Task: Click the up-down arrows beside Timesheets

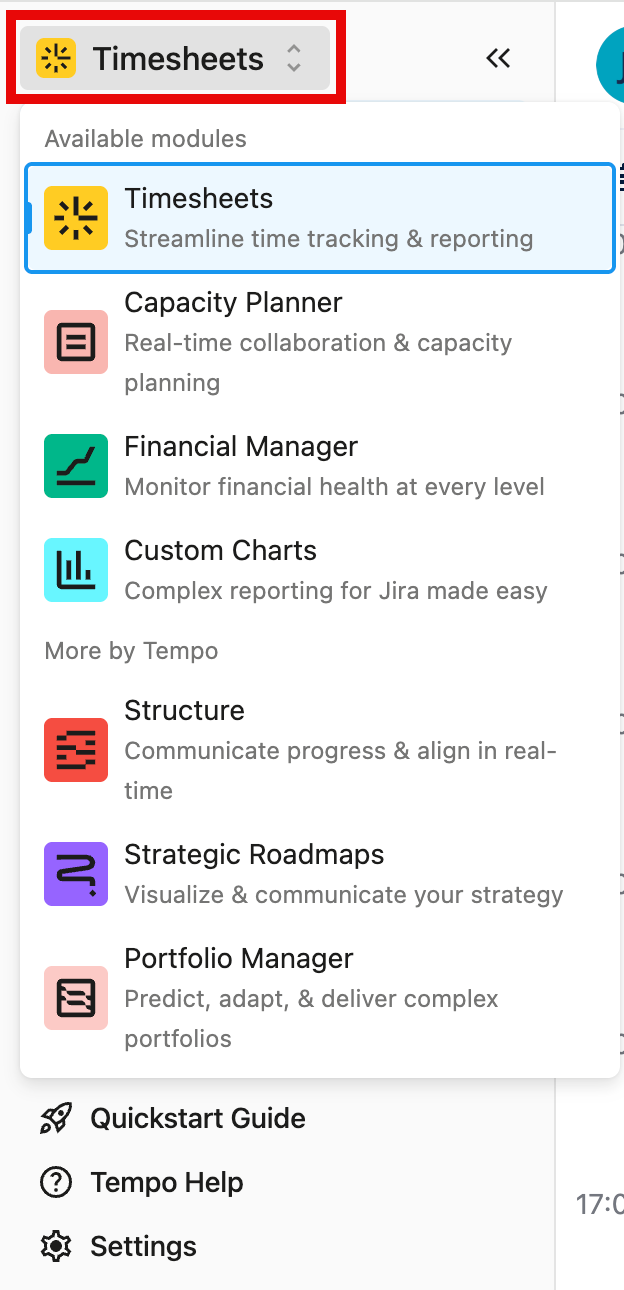Action: (x=294, y=59)
